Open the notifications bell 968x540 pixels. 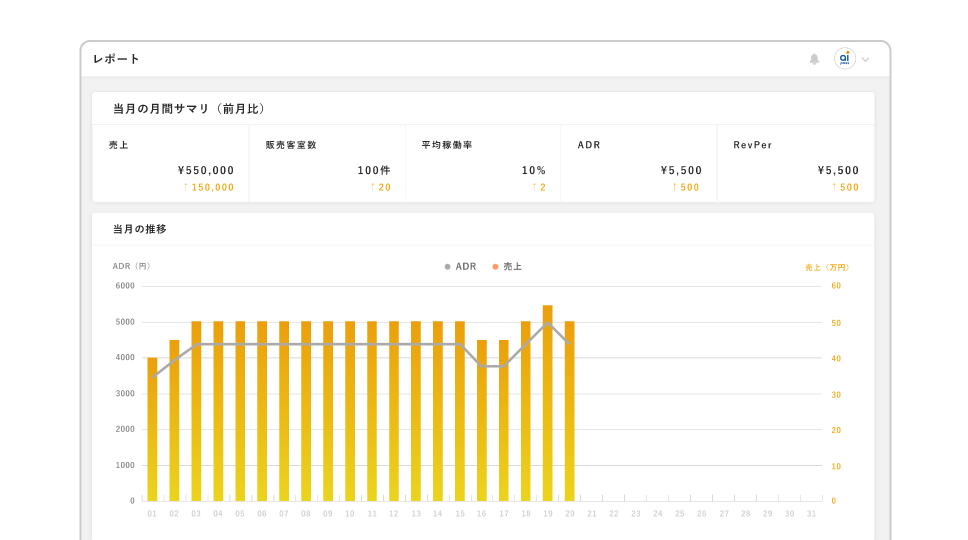click(x=814, y=59)
